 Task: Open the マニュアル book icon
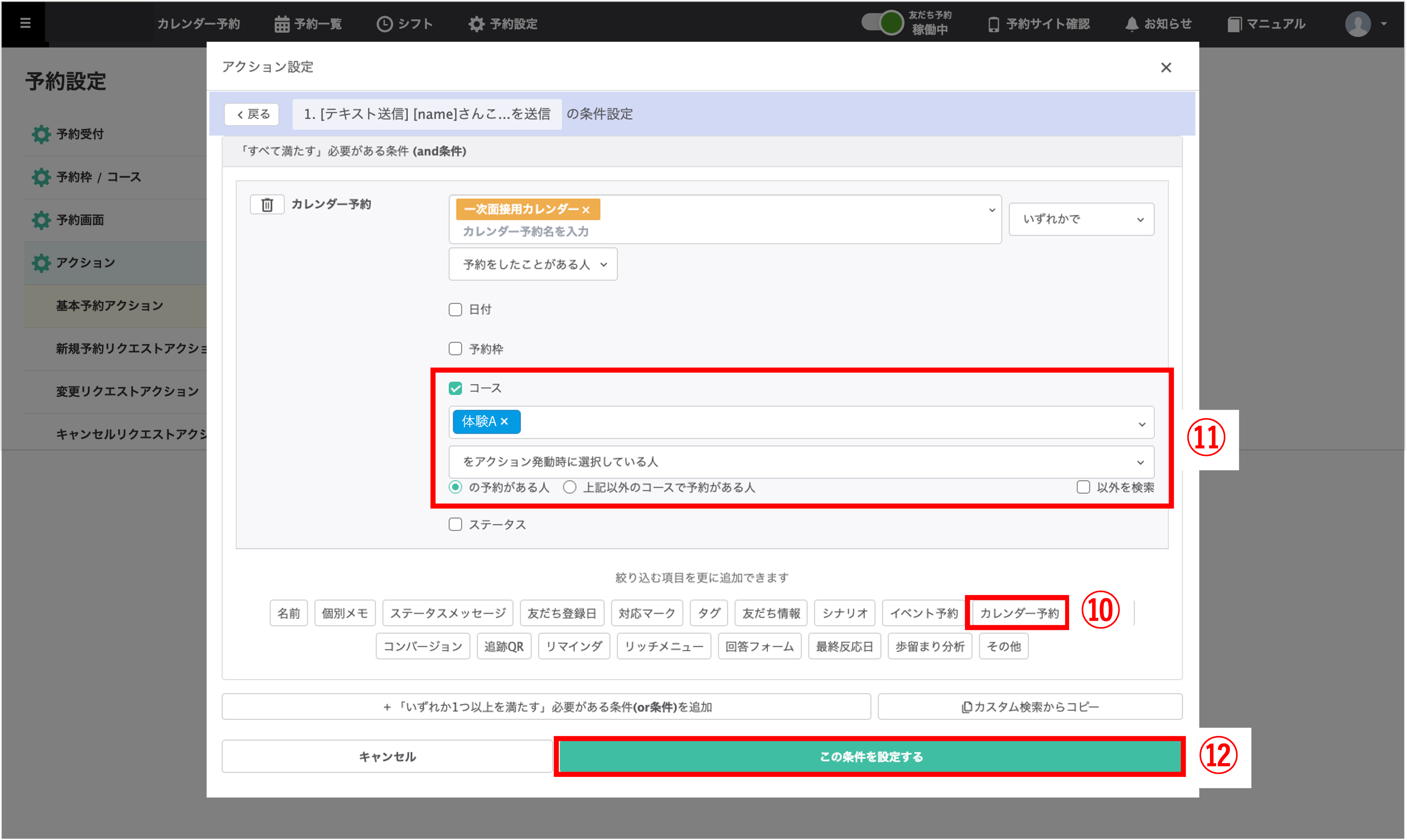click(x=1234, y=24)
